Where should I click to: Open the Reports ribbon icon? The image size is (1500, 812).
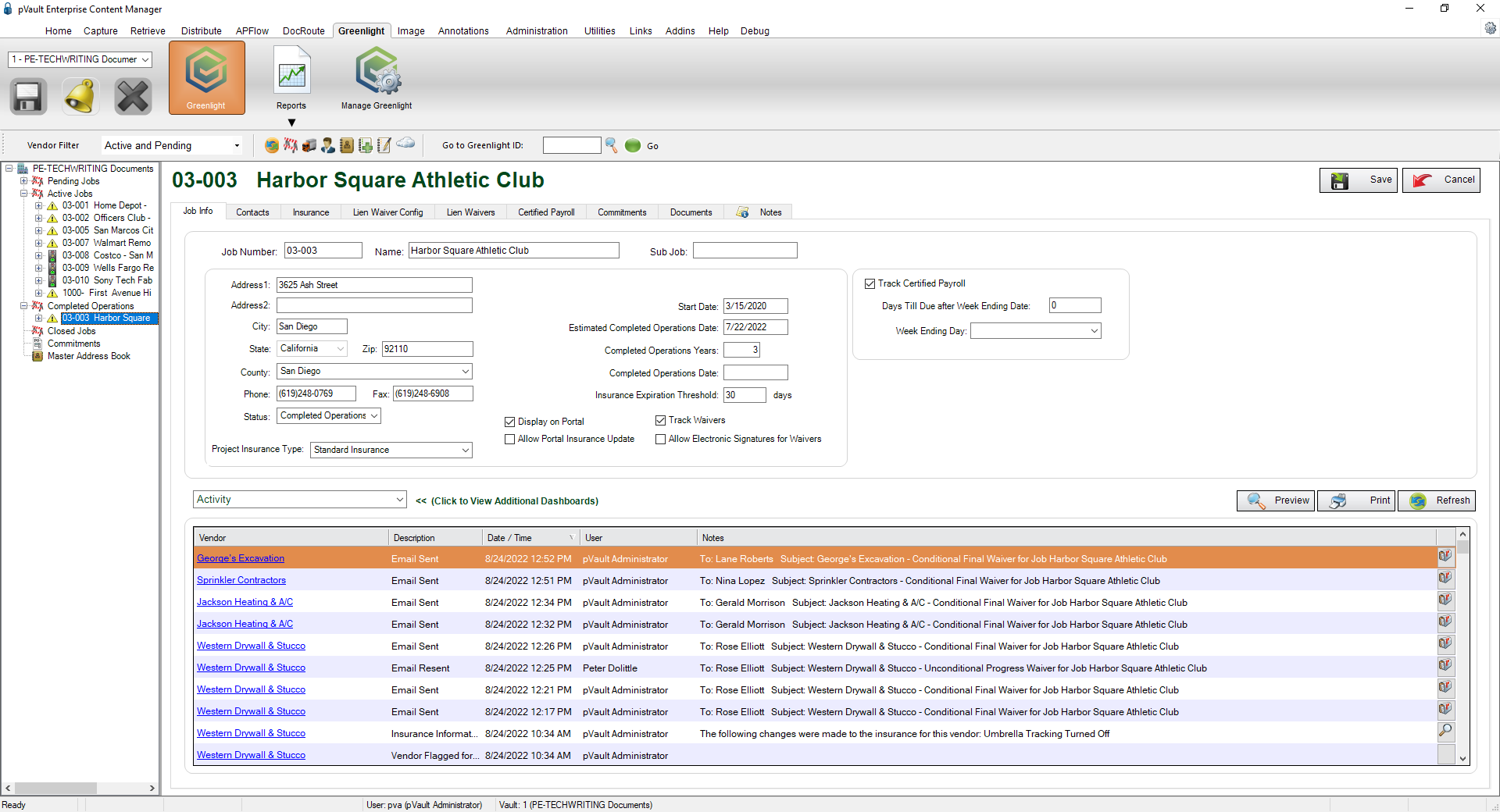(291, 78)
